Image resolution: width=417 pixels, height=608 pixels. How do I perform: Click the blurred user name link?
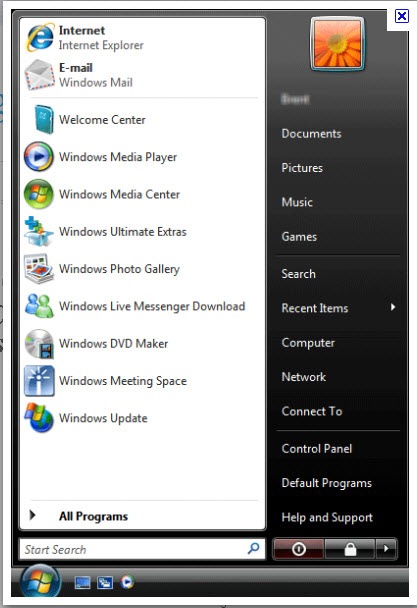point(295,99)
